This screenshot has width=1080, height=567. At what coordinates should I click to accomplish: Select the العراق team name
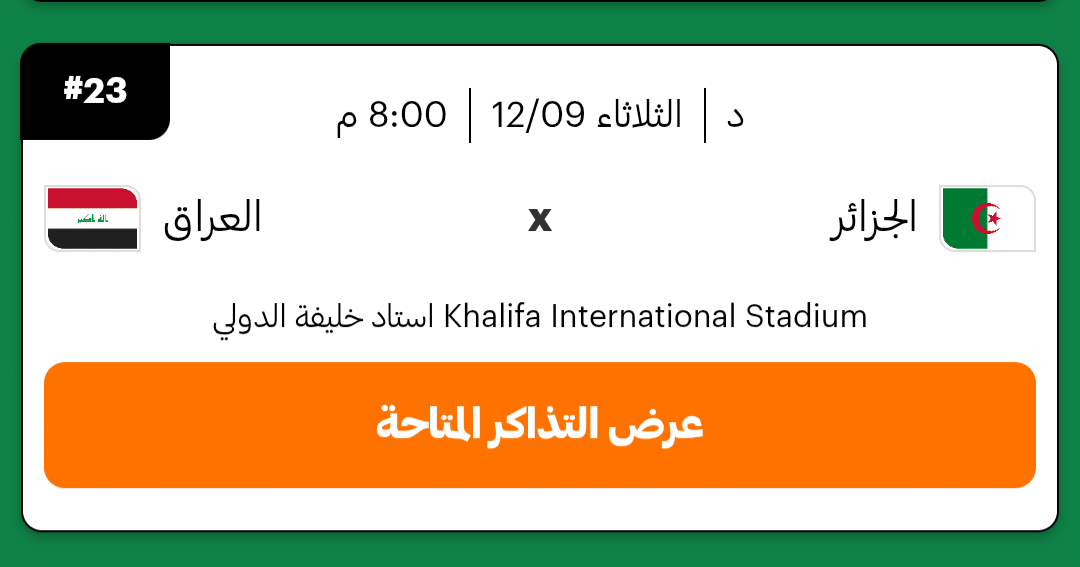(212, 218)
